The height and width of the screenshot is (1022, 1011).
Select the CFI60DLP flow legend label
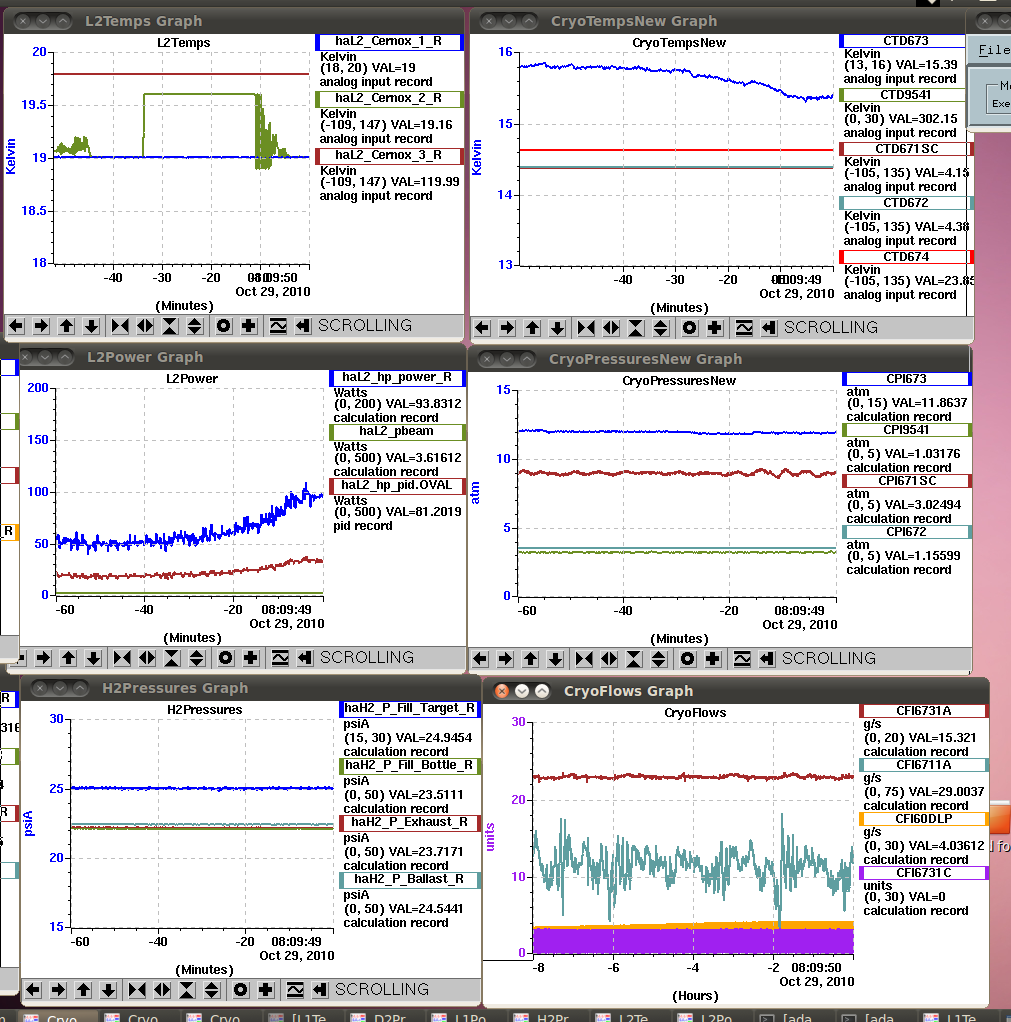(x=924, y=819)
